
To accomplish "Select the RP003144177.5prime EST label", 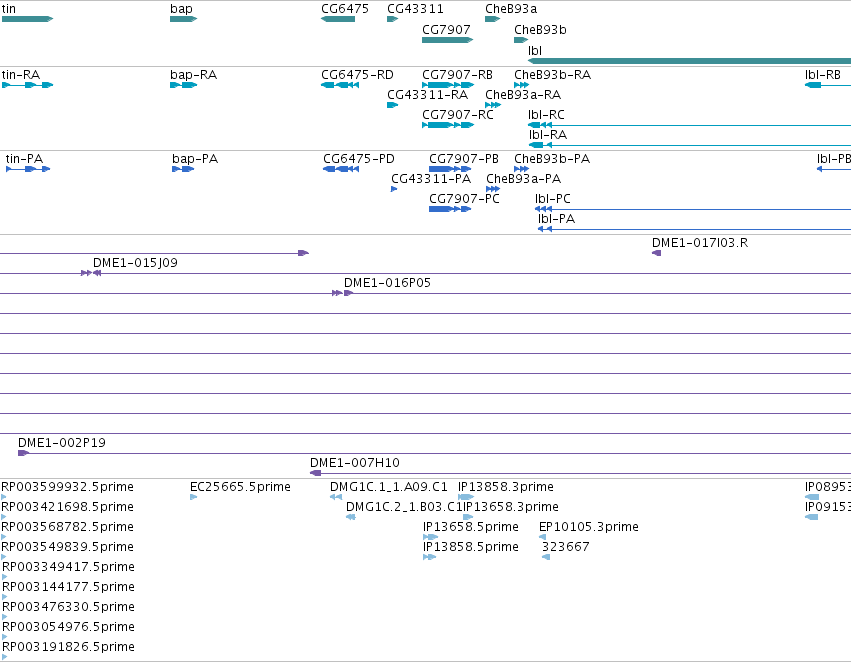I will (68, 588).
